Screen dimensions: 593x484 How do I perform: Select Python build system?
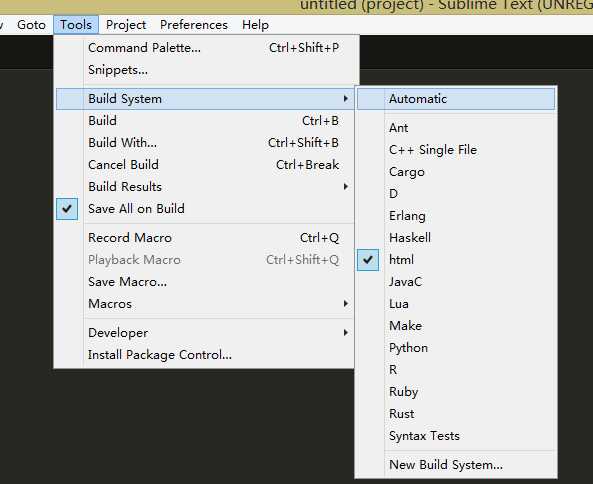pos(456,348)
